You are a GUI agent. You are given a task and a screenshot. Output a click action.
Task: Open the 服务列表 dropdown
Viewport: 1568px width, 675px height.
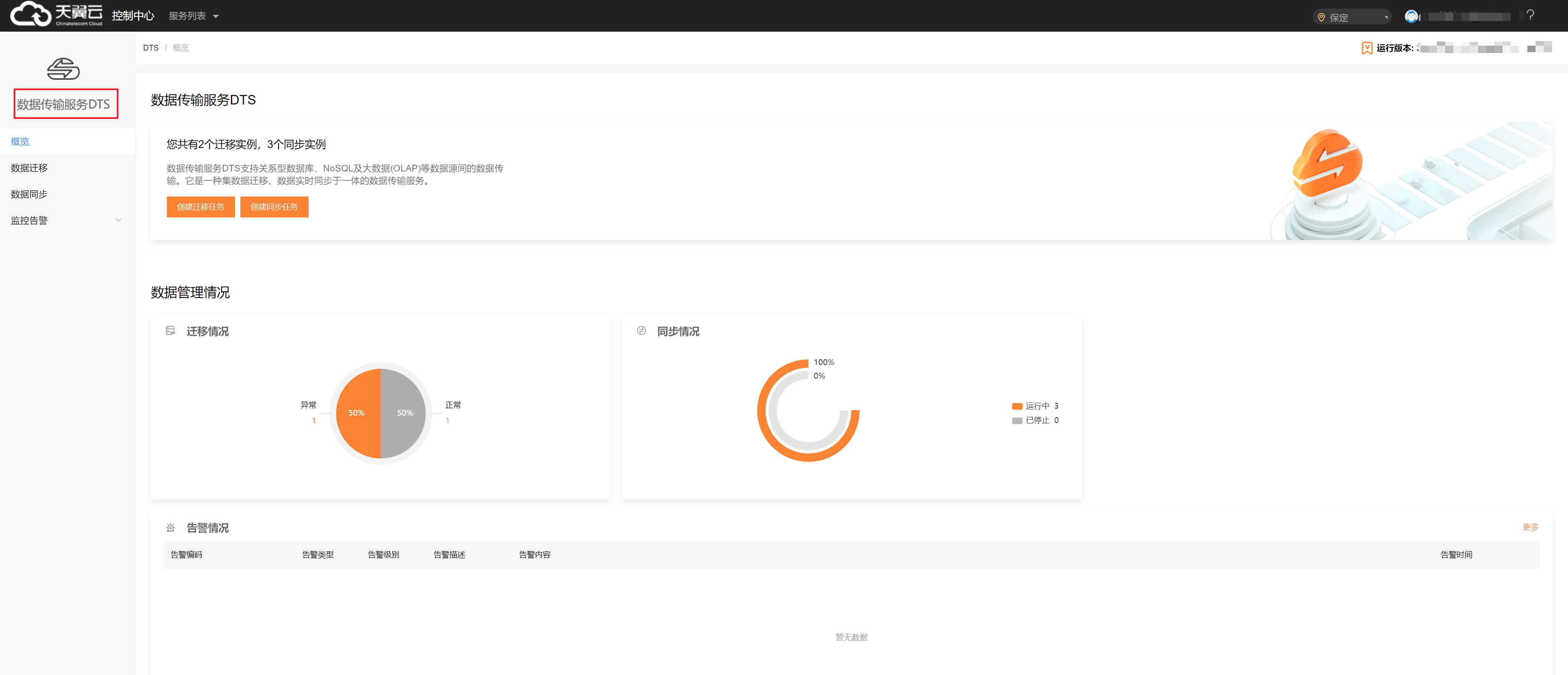coord(194,16)
